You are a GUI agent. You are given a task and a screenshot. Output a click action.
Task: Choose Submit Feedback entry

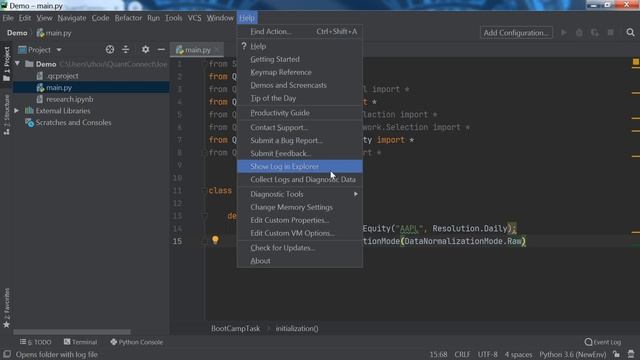tap(300, 153)
